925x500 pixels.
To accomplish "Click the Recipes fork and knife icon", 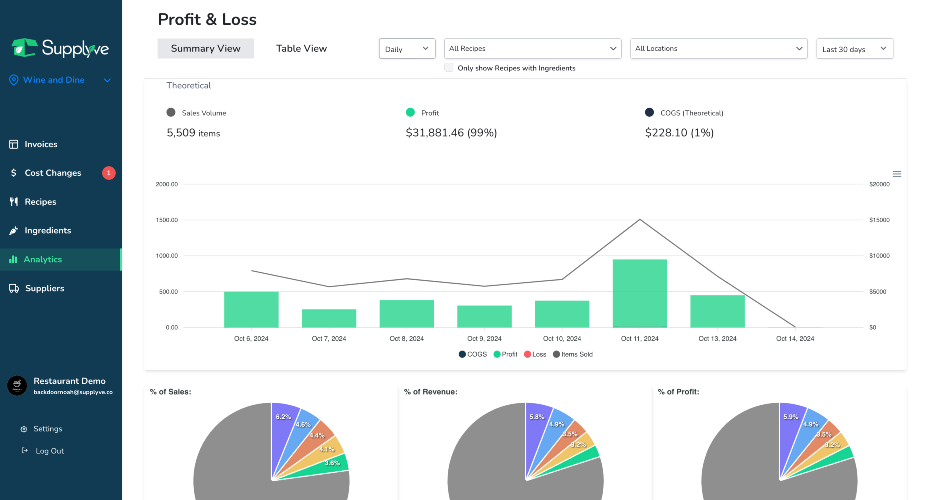I will 14,202.
